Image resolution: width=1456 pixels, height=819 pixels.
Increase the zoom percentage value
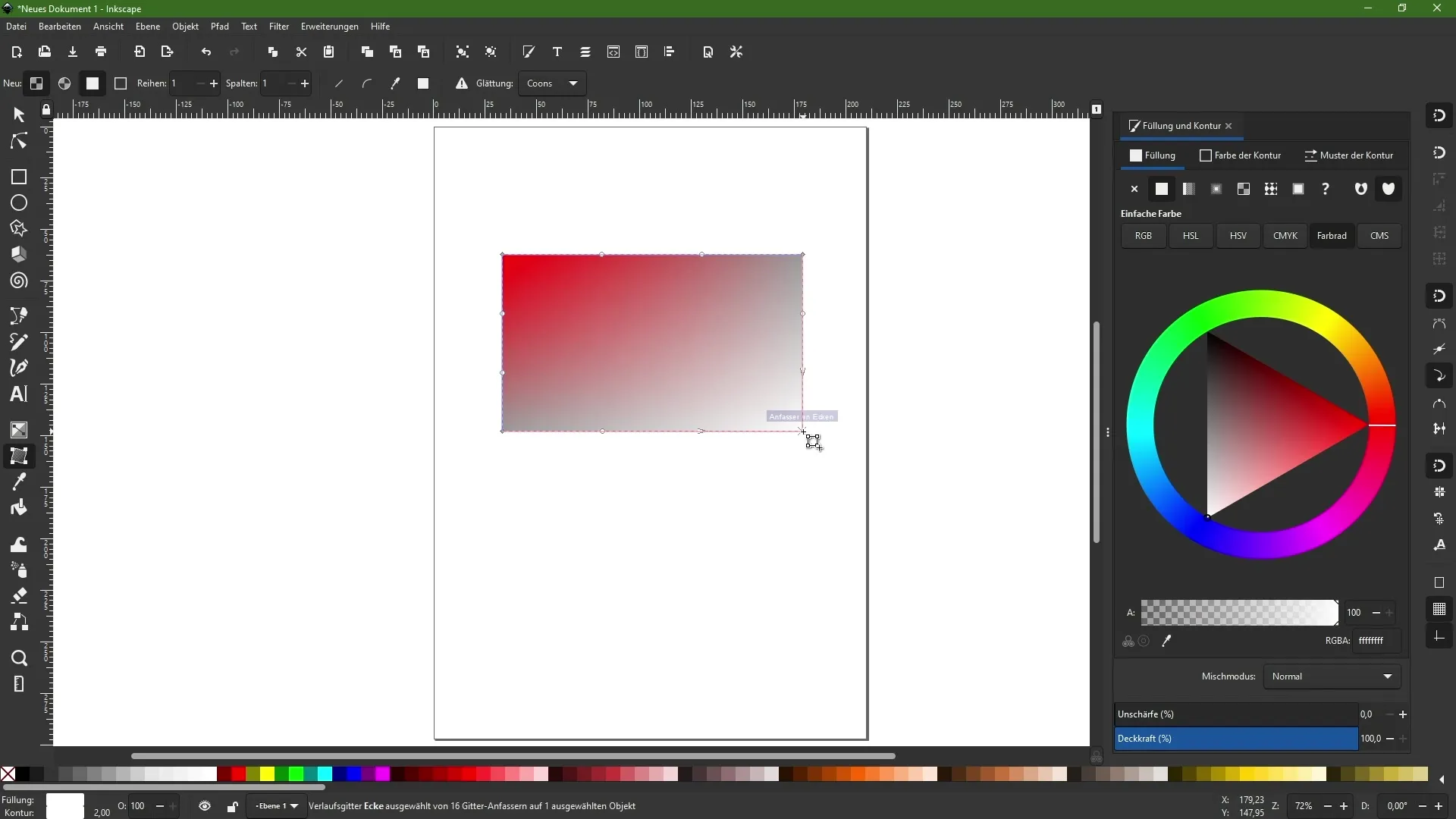click(1344, 806)
